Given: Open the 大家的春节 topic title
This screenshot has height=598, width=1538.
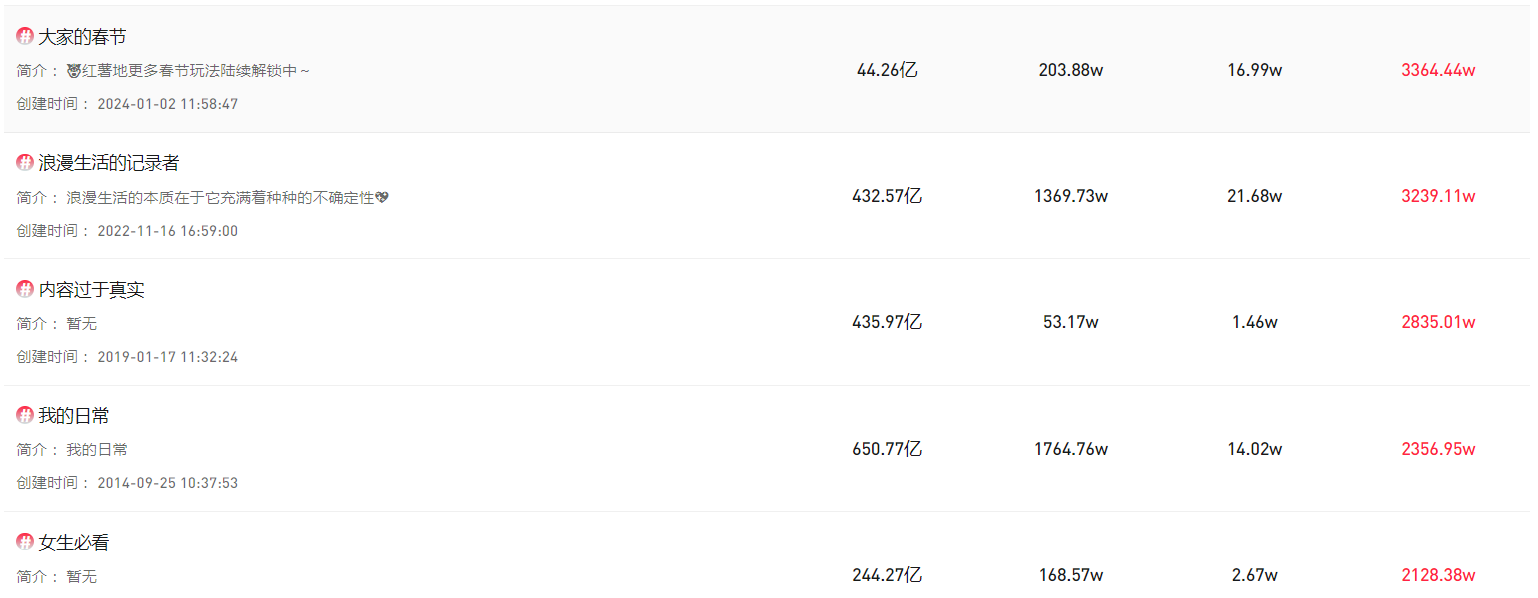Looking at the screenshot, I should tap(82, 37).
